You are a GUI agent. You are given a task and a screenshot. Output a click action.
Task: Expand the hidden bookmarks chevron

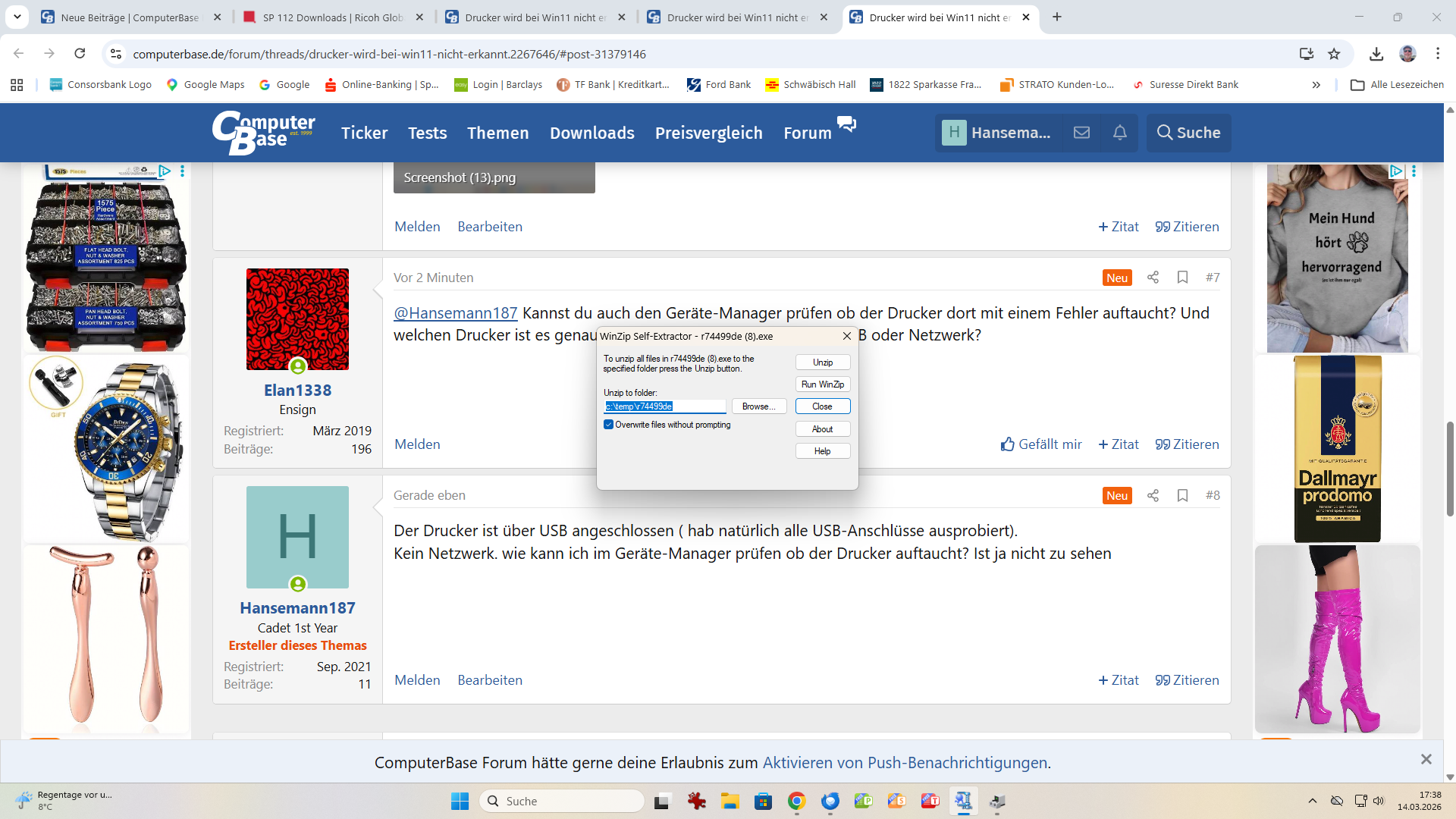click(1316, 85)
